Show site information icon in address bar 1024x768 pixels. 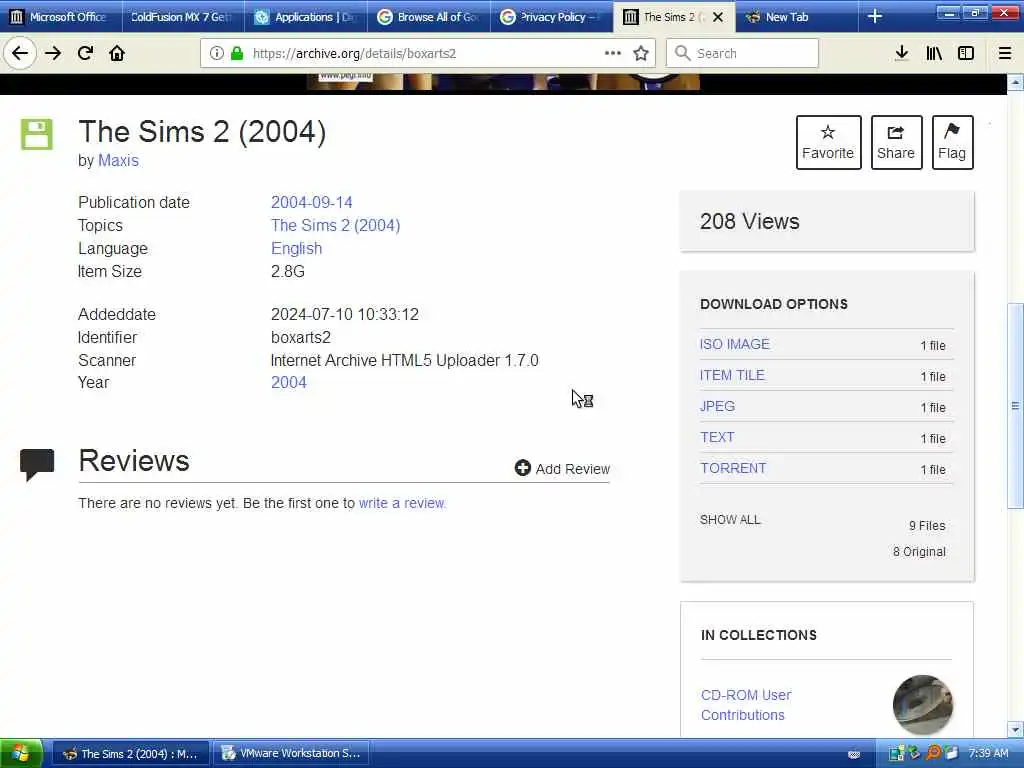pos(216,54)
